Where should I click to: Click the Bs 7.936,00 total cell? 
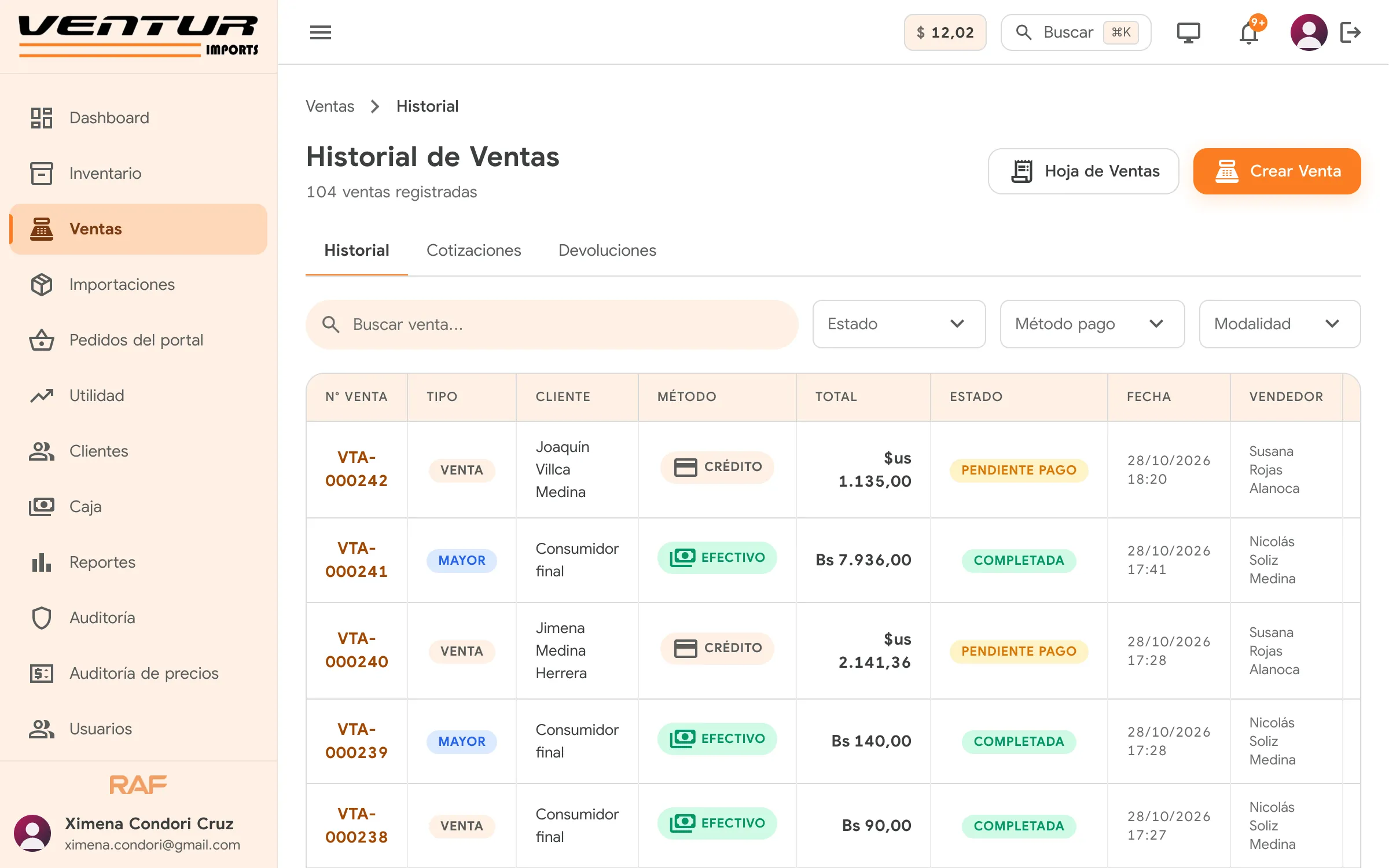pos(863,560)
